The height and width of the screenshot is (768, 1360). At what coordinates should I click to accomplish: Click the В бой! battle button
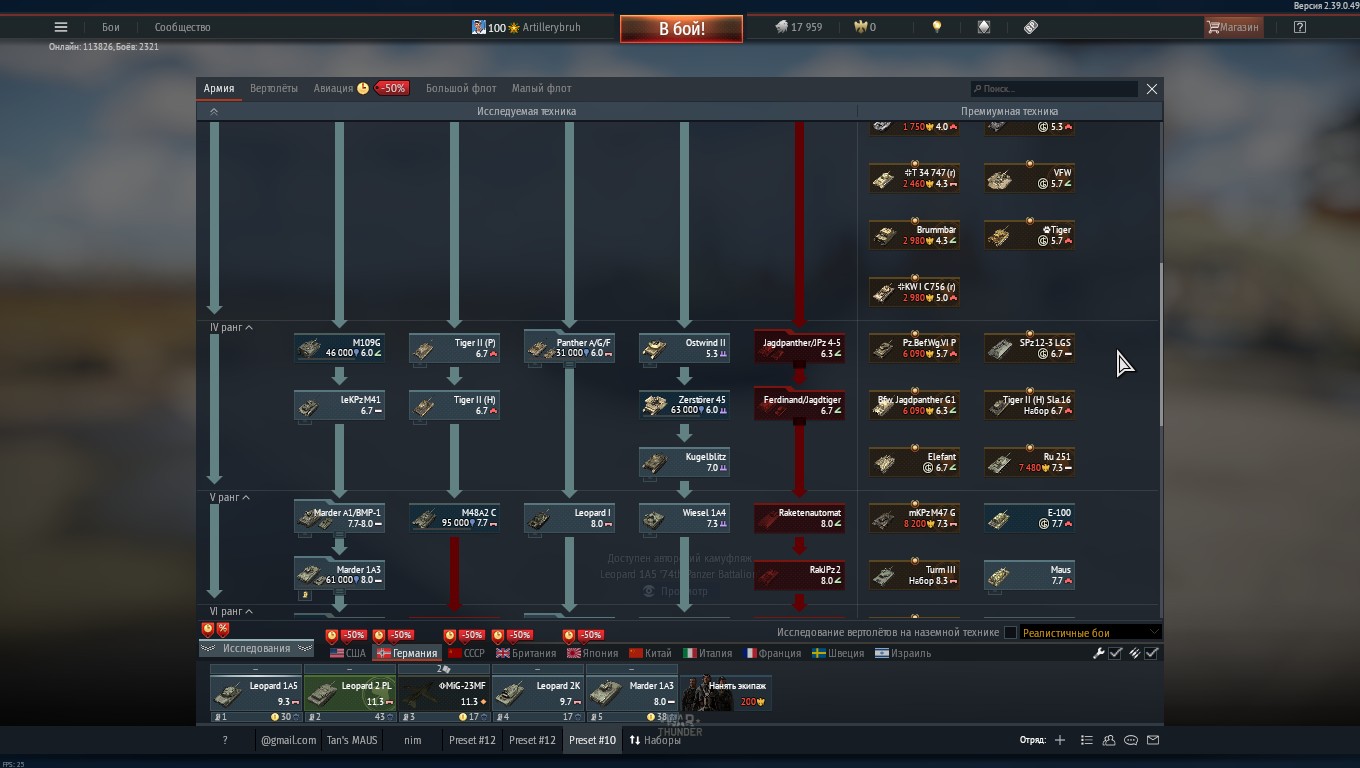[x=682, y=28]
